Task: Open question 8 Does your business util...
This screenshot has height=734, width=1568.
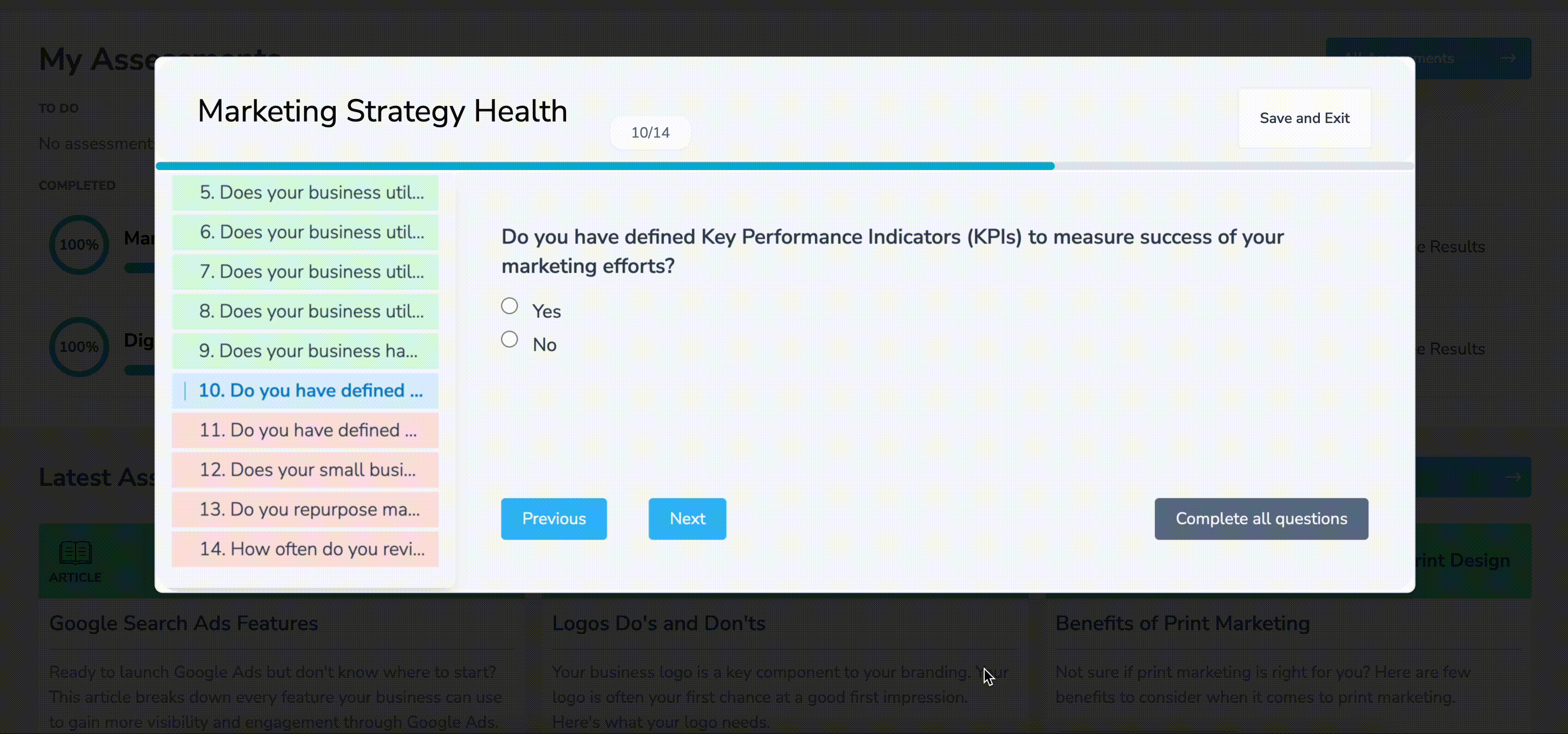Action: [305, 311]
